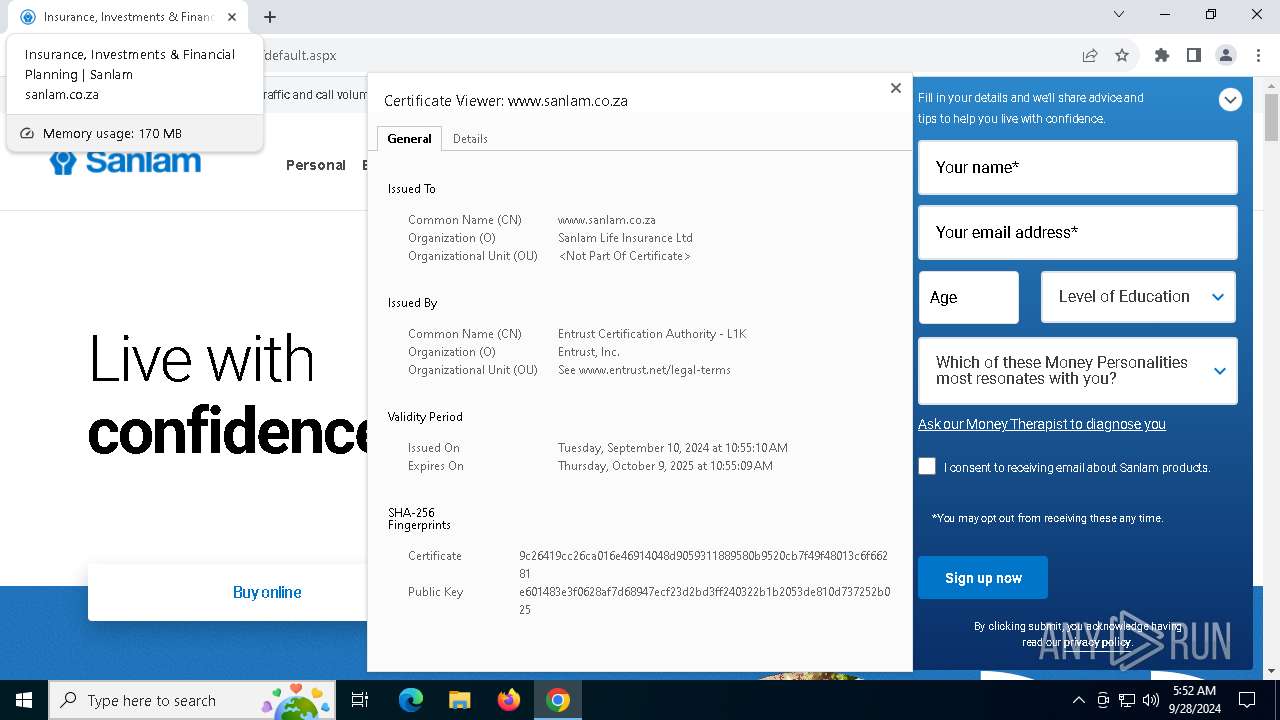Image resolution: width=1280 pixels, height=720 pixels.
Task: Click the taskbar search box
Action: coord(192,700)
